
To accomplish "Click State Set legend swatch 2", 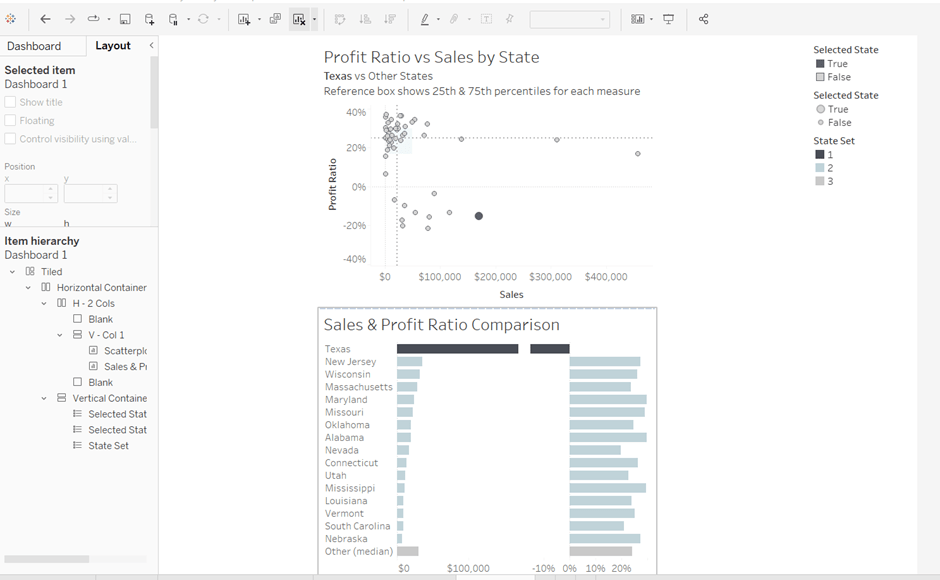I will click(820, 168).
